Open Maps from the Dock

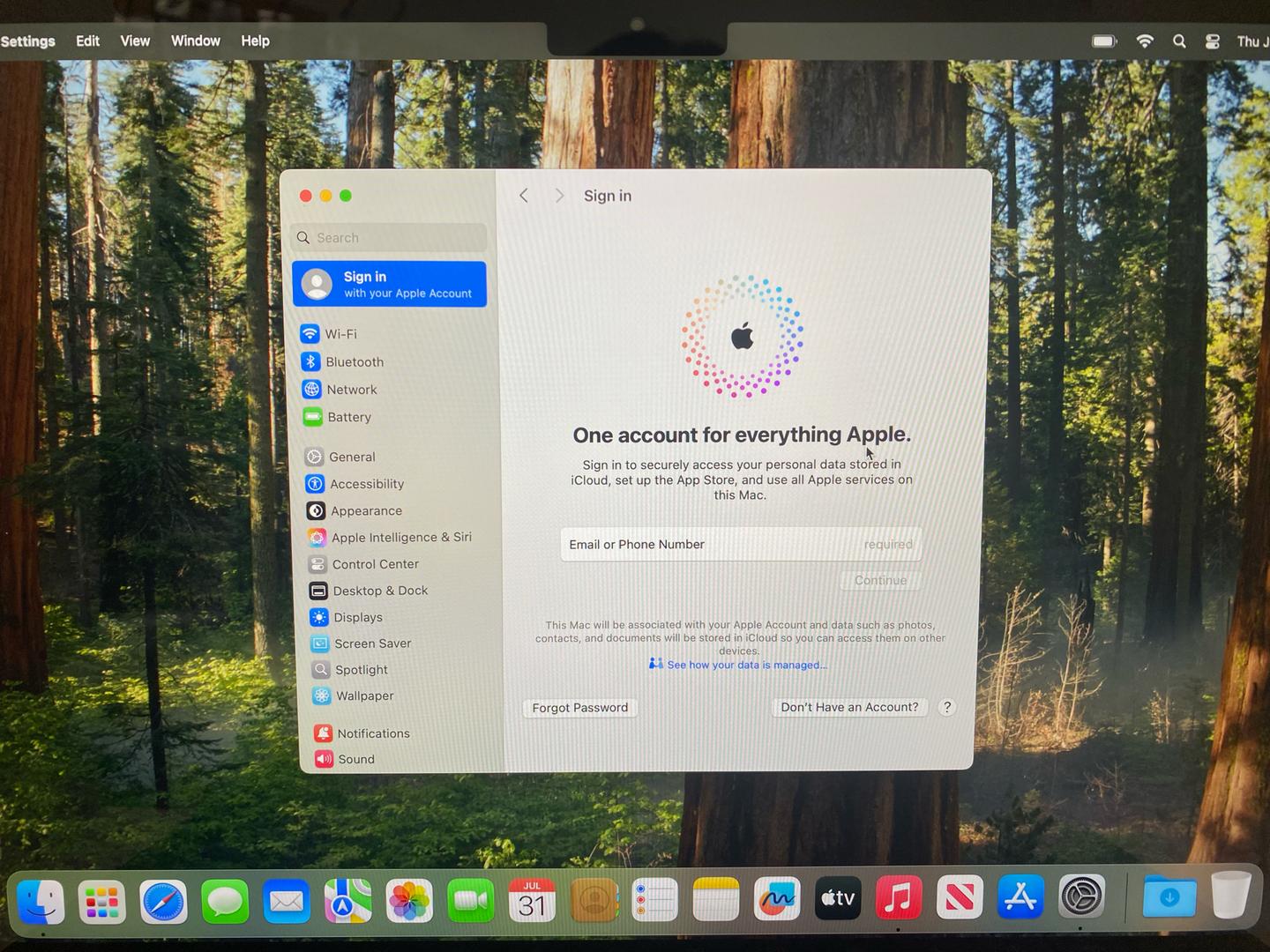tap(347, 901)
